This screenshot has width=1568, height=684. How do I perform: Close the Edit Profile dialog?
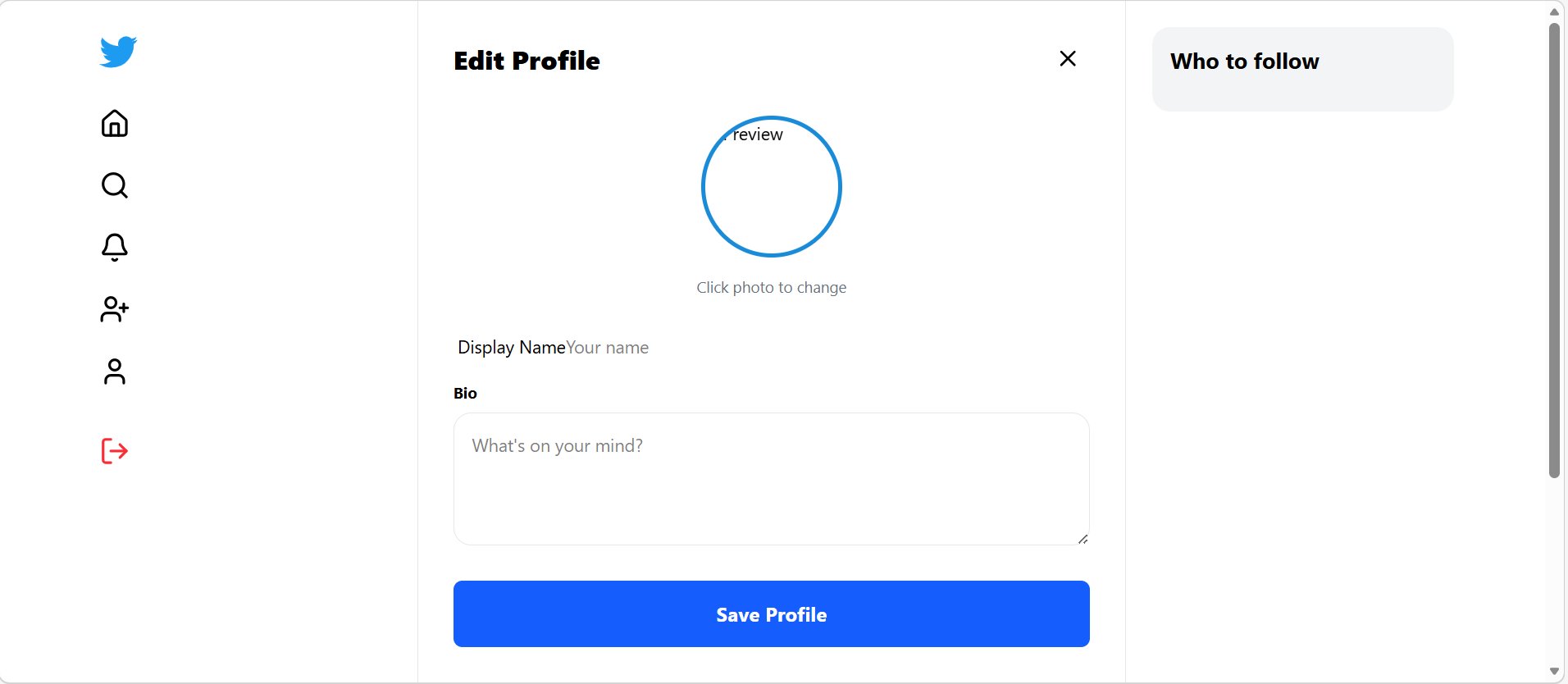pos(1067,58)
